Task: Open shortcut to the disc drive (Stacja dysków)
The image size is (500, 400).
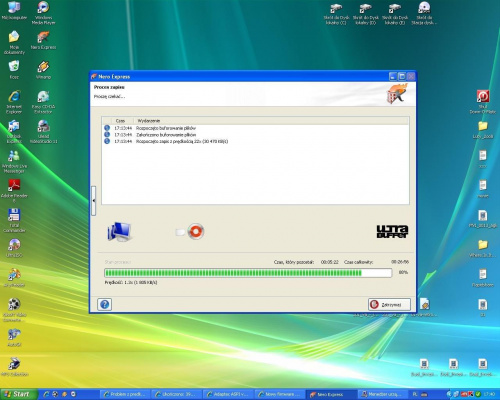Action: [x=424, y=13]
